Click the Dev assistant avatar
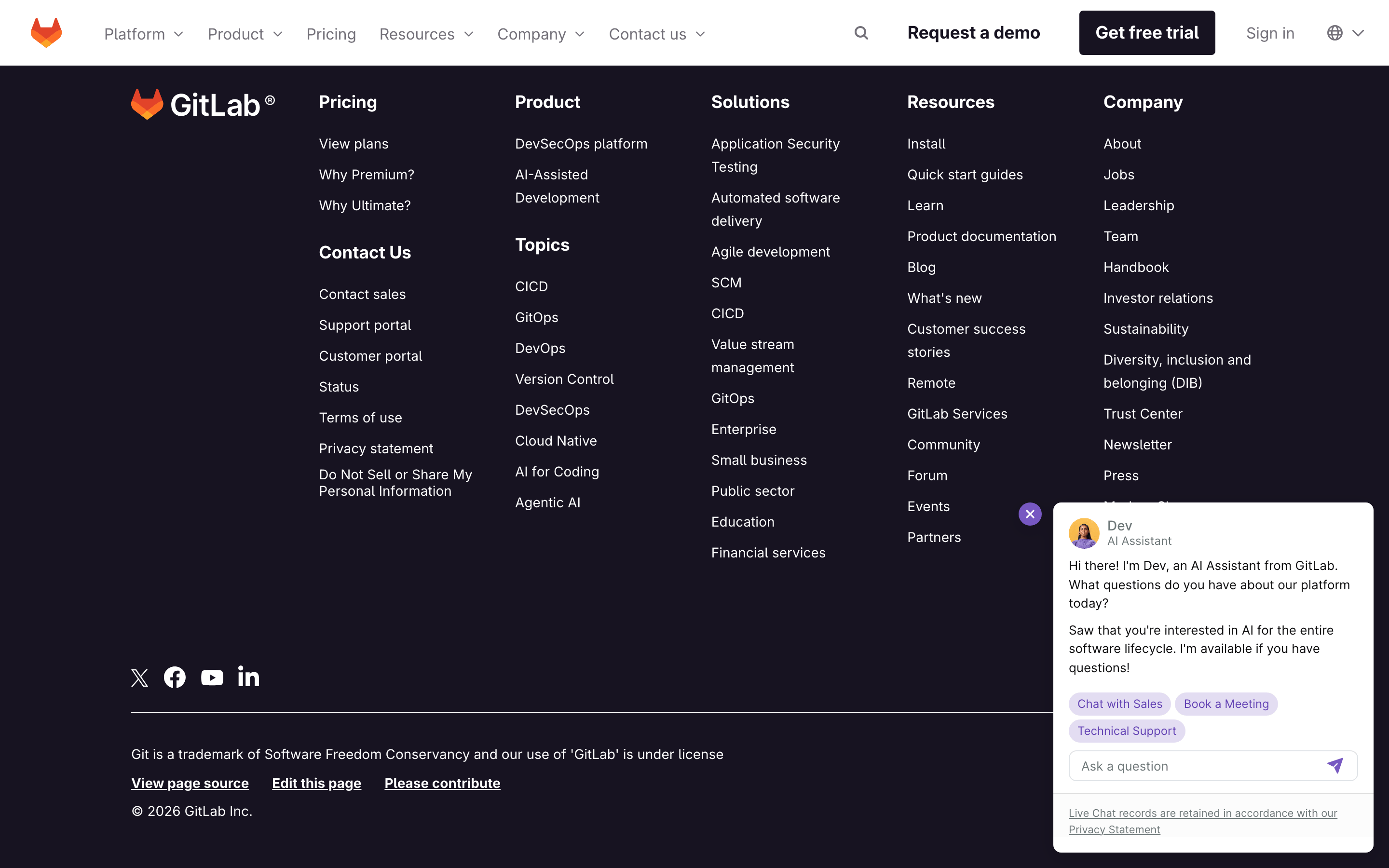Image resolution: width=1389 pixels, height=868 pixels. coord(1084,533)
